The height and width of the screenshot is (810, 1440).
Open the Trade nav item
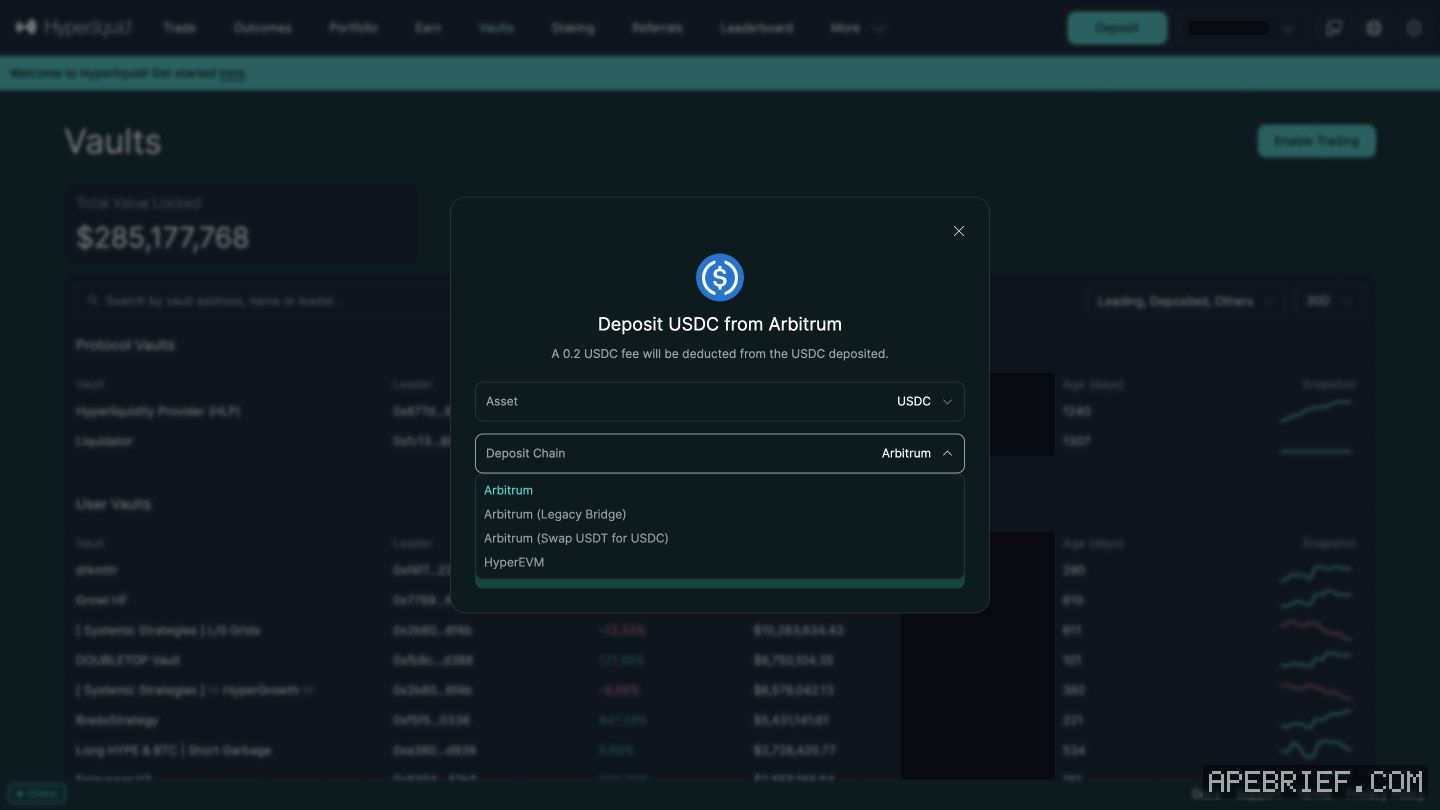coord(180,28)
